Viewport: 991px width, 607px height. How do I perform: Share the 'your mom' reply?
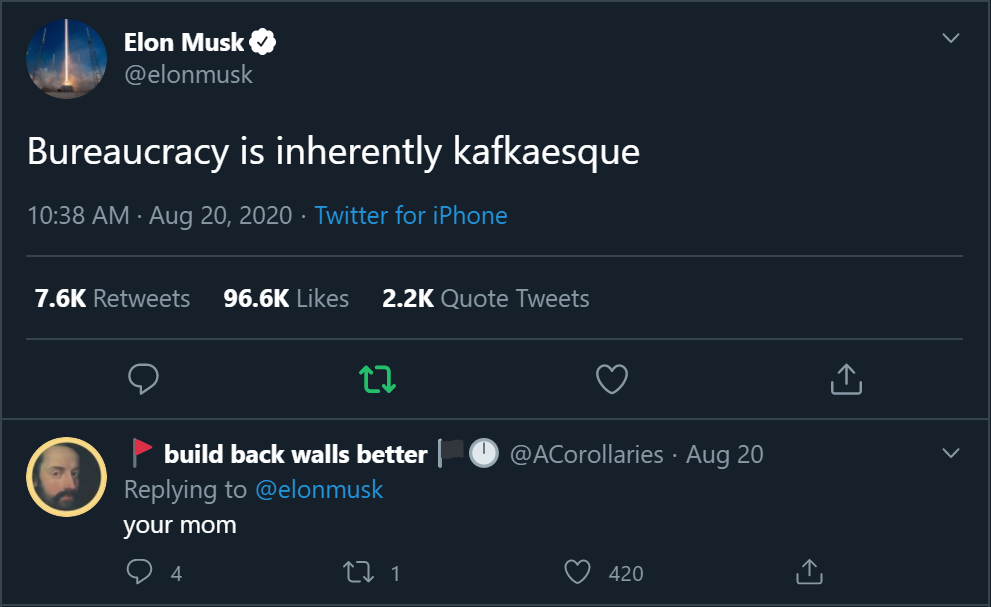[x=808, y=572]
